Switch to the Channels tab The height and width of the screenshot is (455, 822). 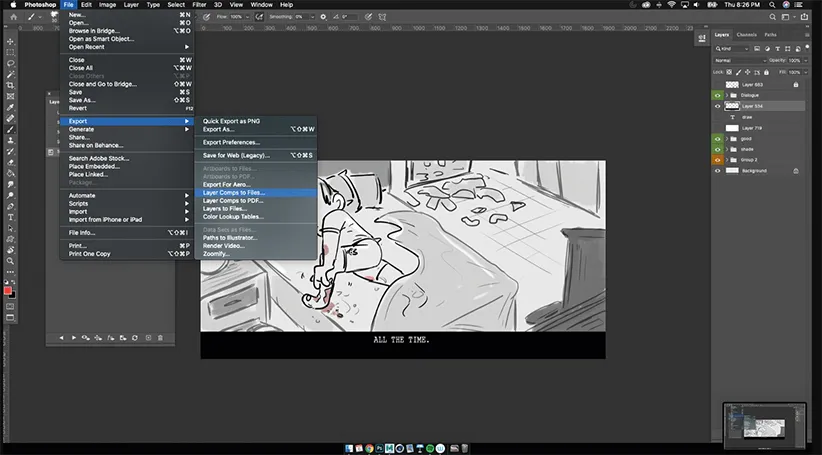(746, 35)
